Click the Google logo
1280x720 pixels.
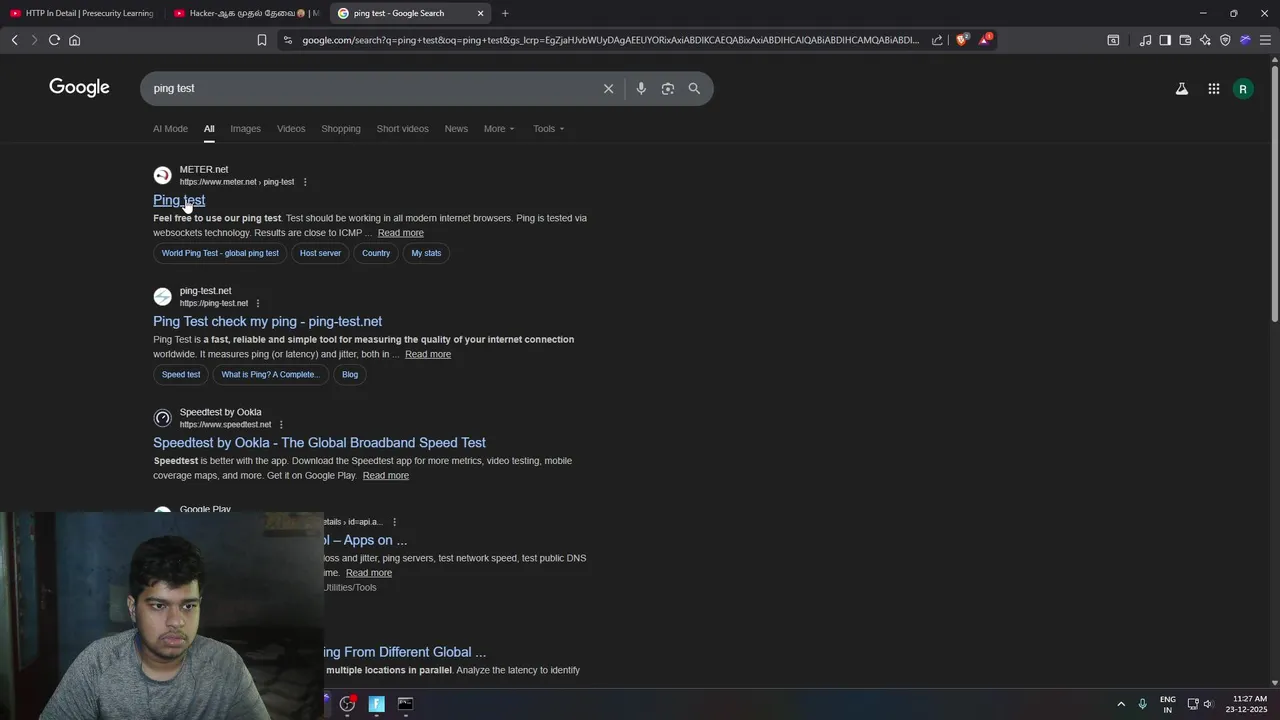(79, 88)
